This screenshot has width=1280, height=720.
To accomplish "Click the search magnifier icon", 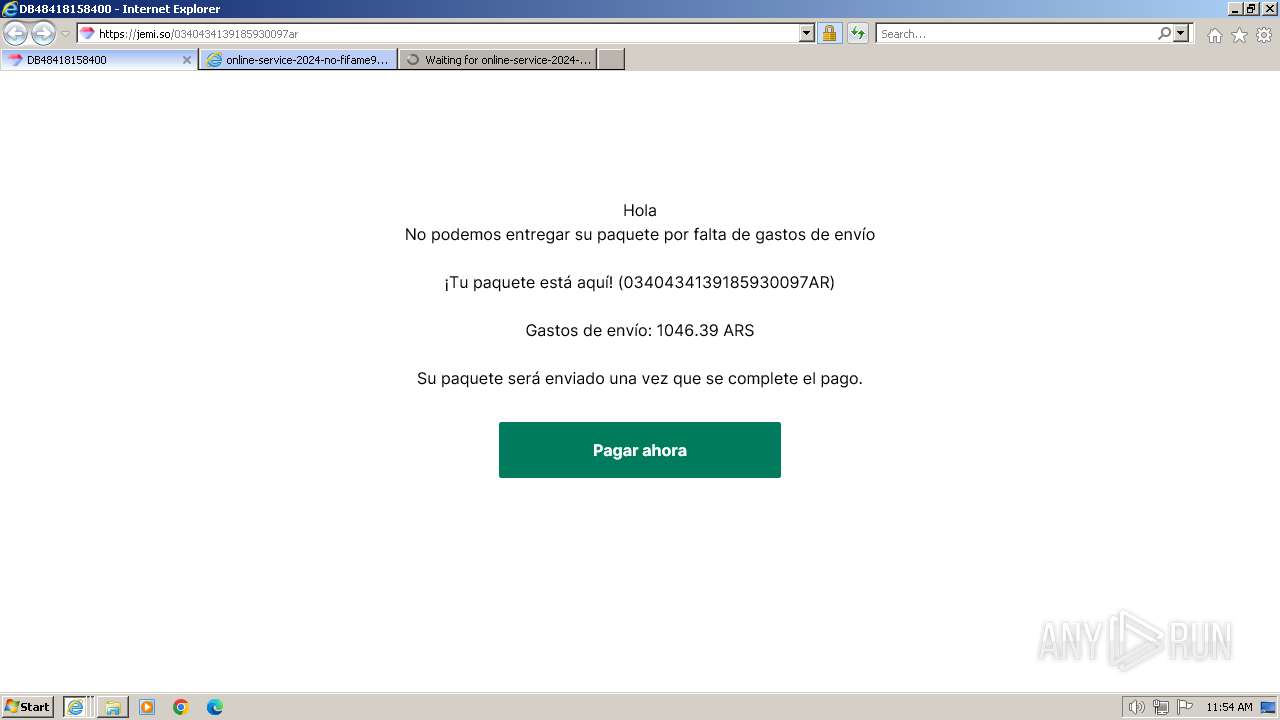I will (1164, 34).
